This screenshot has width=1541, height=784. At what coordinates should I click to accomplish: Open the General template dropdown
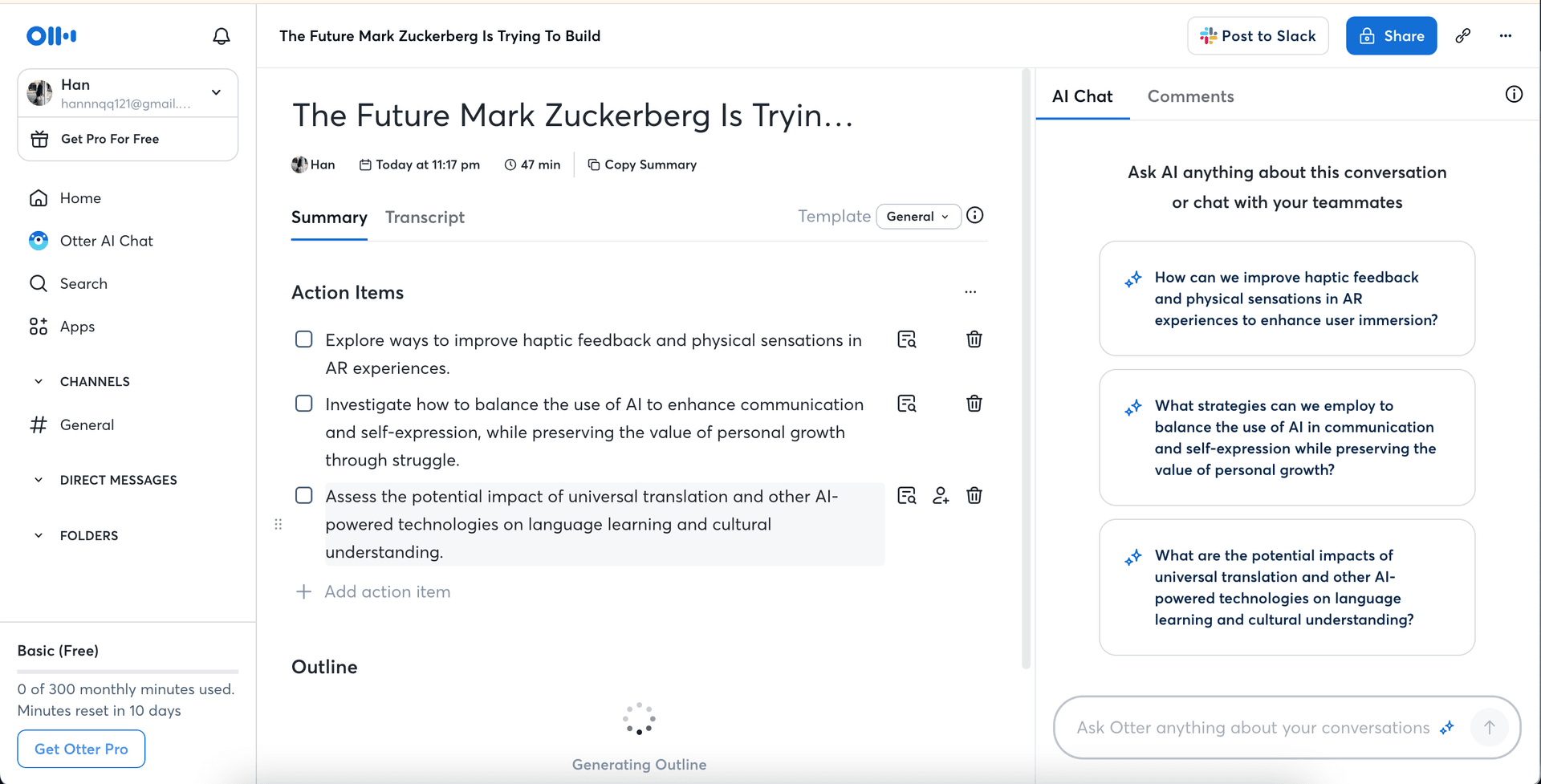click(x=917, y=217)
